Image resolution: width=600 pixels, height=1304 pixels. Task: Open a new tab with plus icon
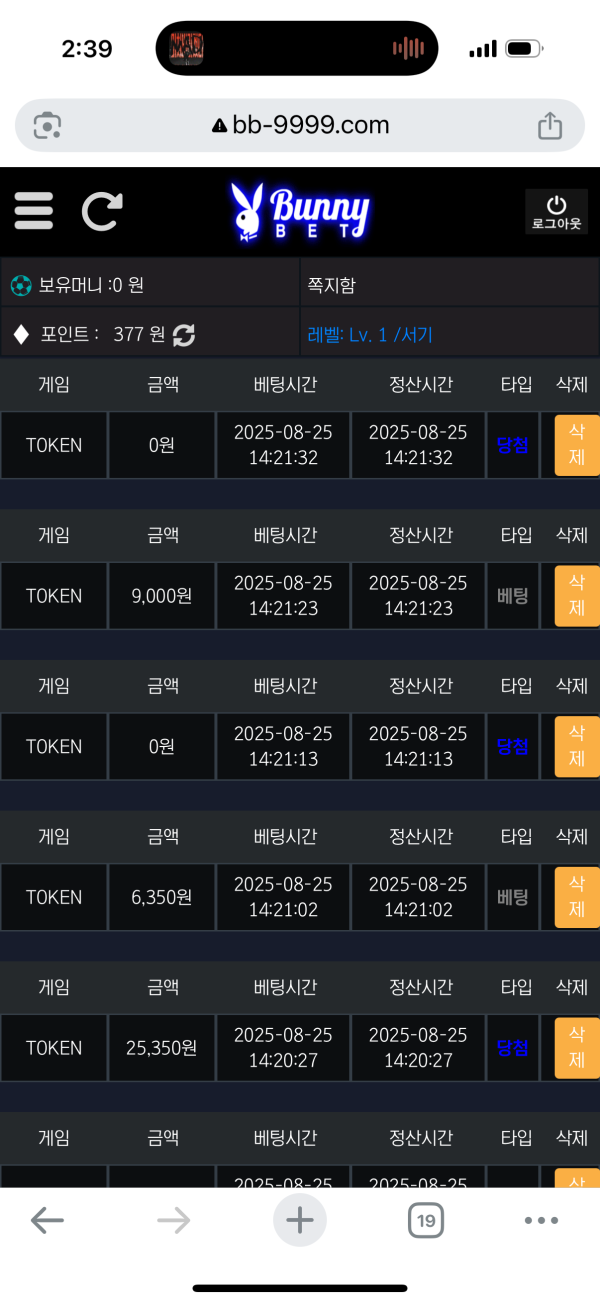(x=300, y=1220)
